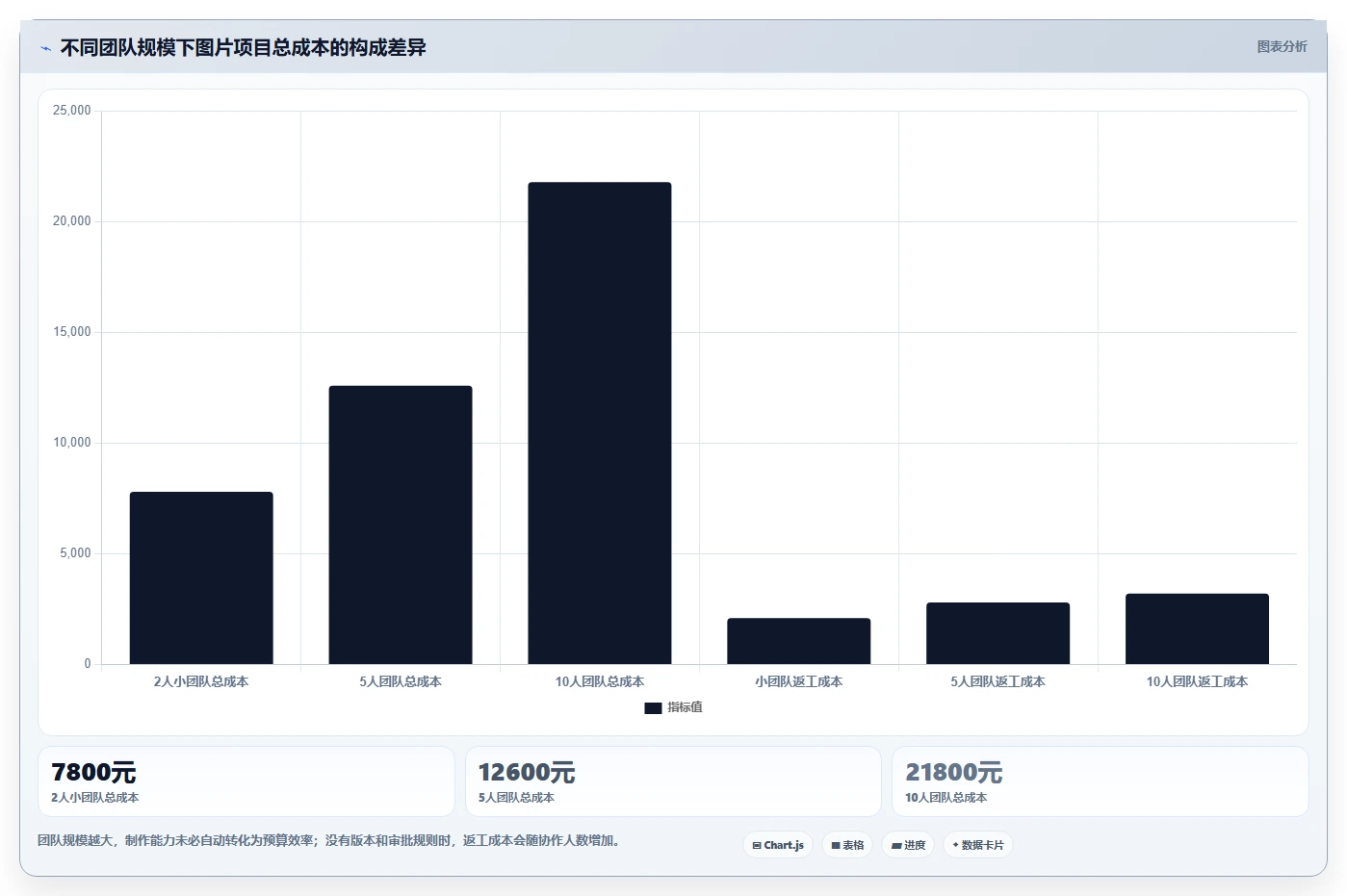Click the 10人团队总成本 bar
Viewport: 1347px width, 896px height.
[600, 423]
